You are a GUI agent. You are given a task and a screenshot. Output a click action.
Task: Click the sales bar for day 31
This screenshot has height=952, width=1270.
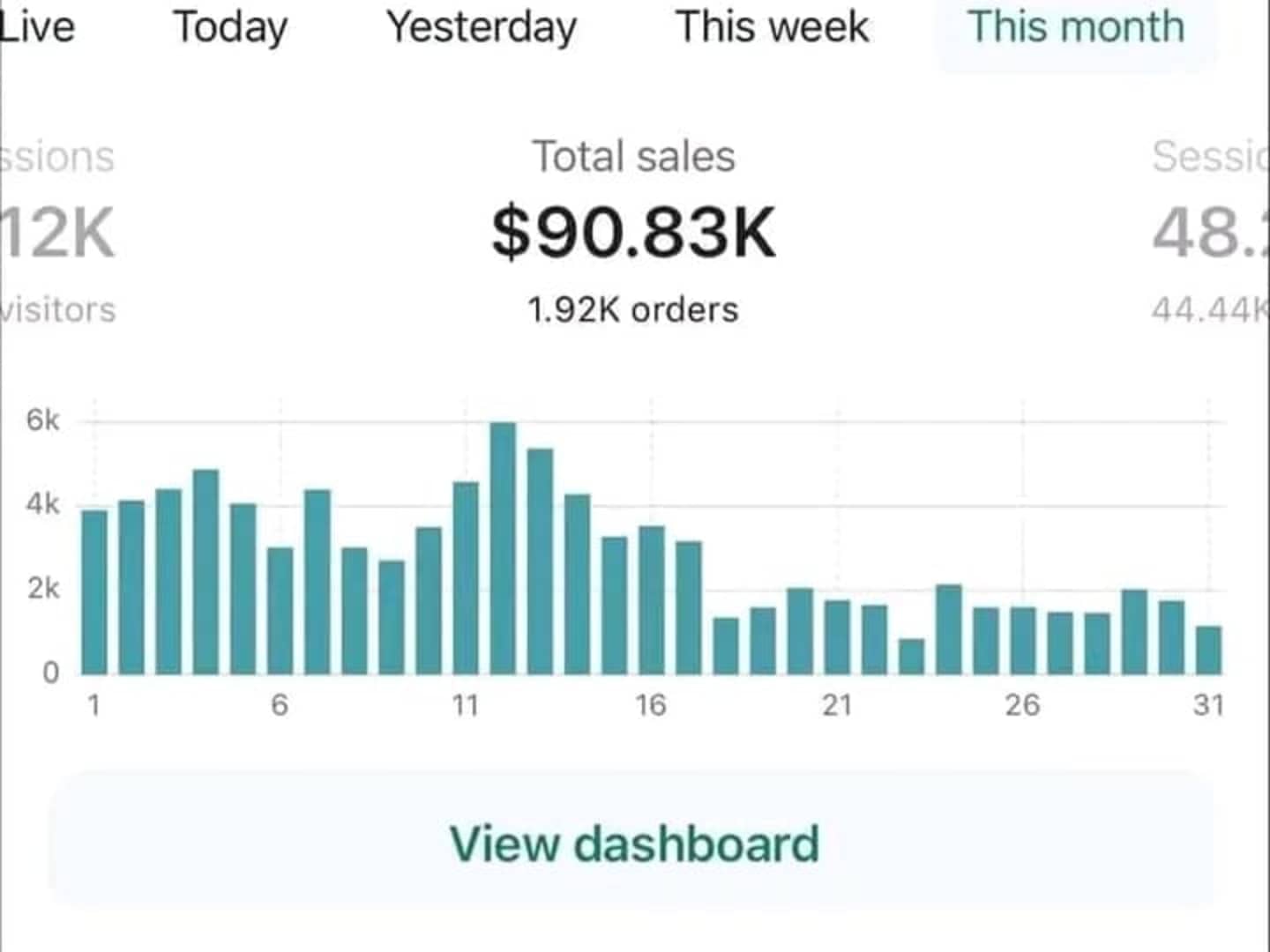1209,651
